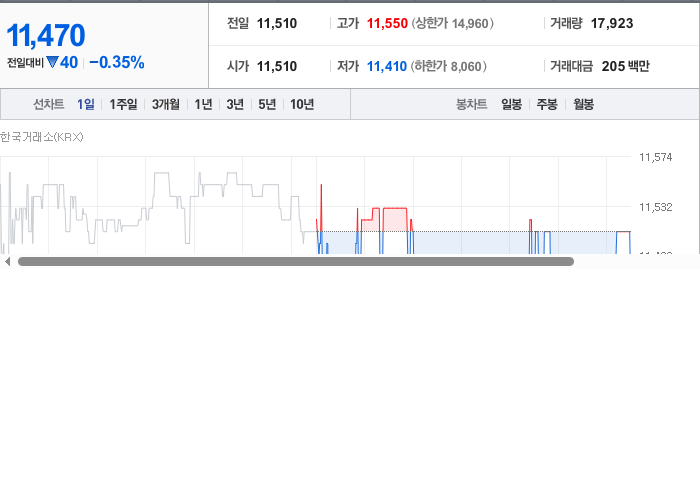
Task: Click the -0.35% change value
Action: (117, 62)
